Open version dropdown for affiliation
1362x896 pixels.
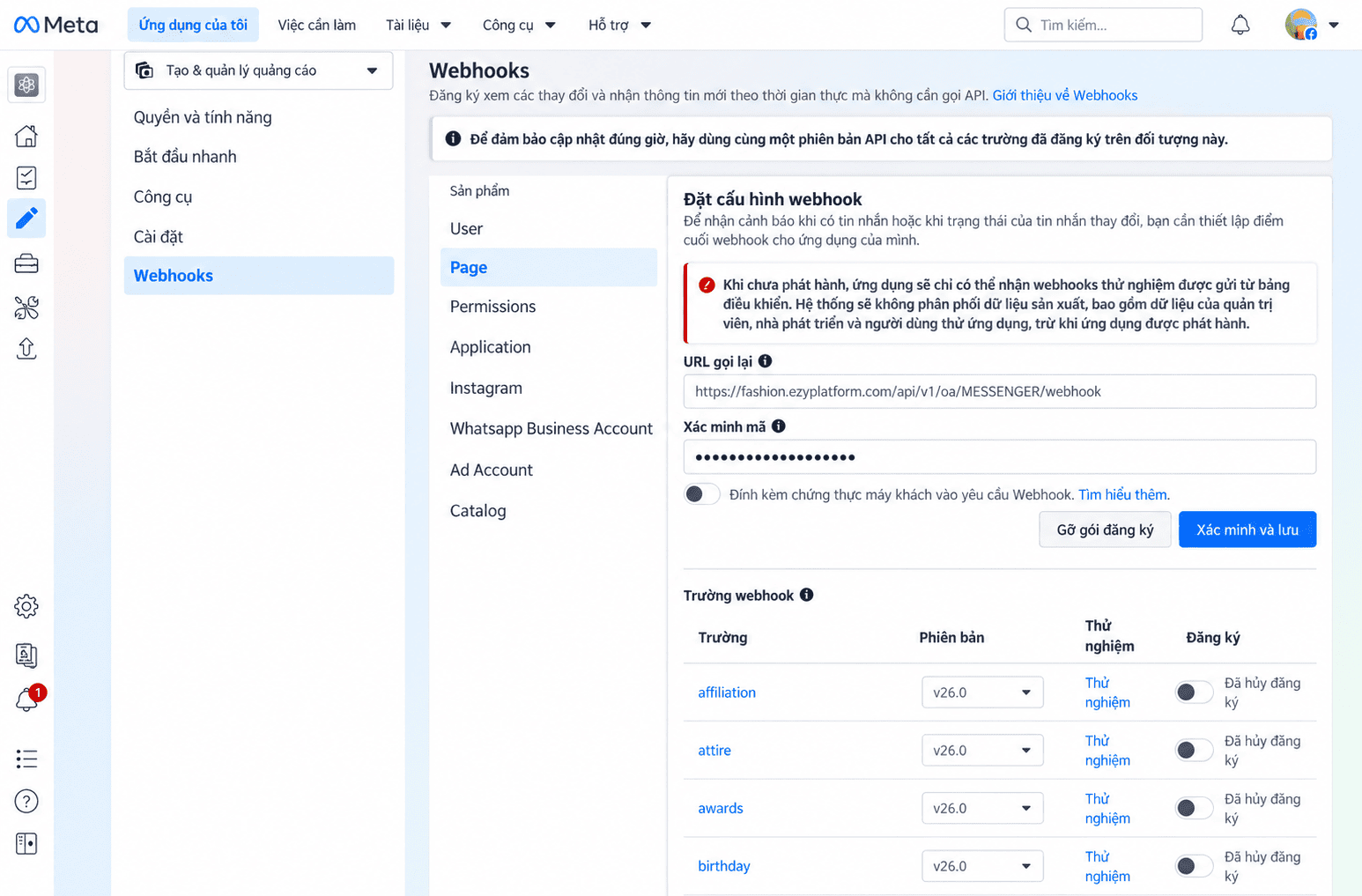tap(982, 692)
